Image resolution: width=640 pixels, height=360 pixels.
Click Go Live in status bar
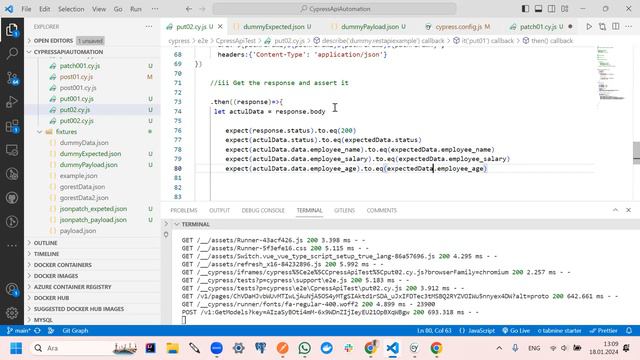click(516, 331)
